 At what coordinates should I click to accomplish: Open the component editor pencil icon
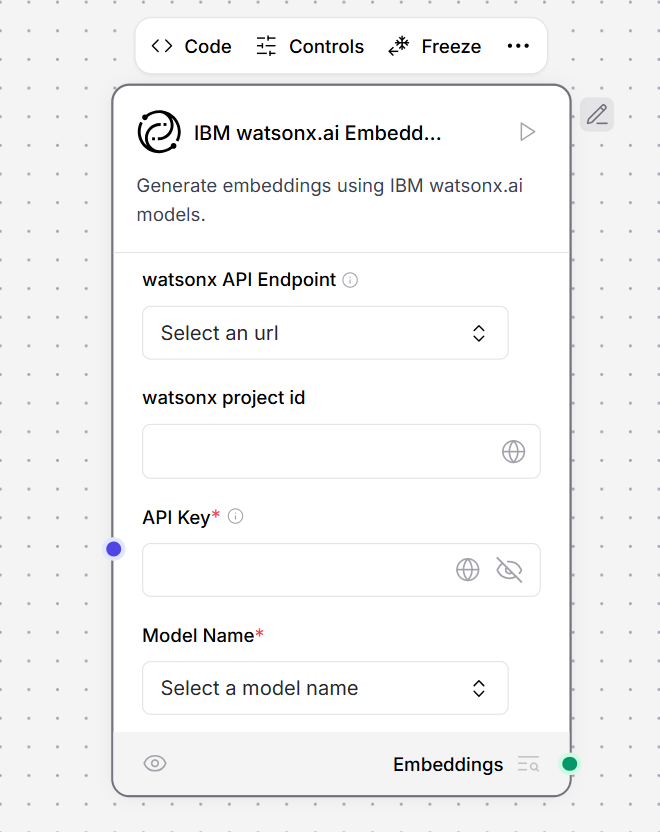pyautogui.click(x=597, y=114)
